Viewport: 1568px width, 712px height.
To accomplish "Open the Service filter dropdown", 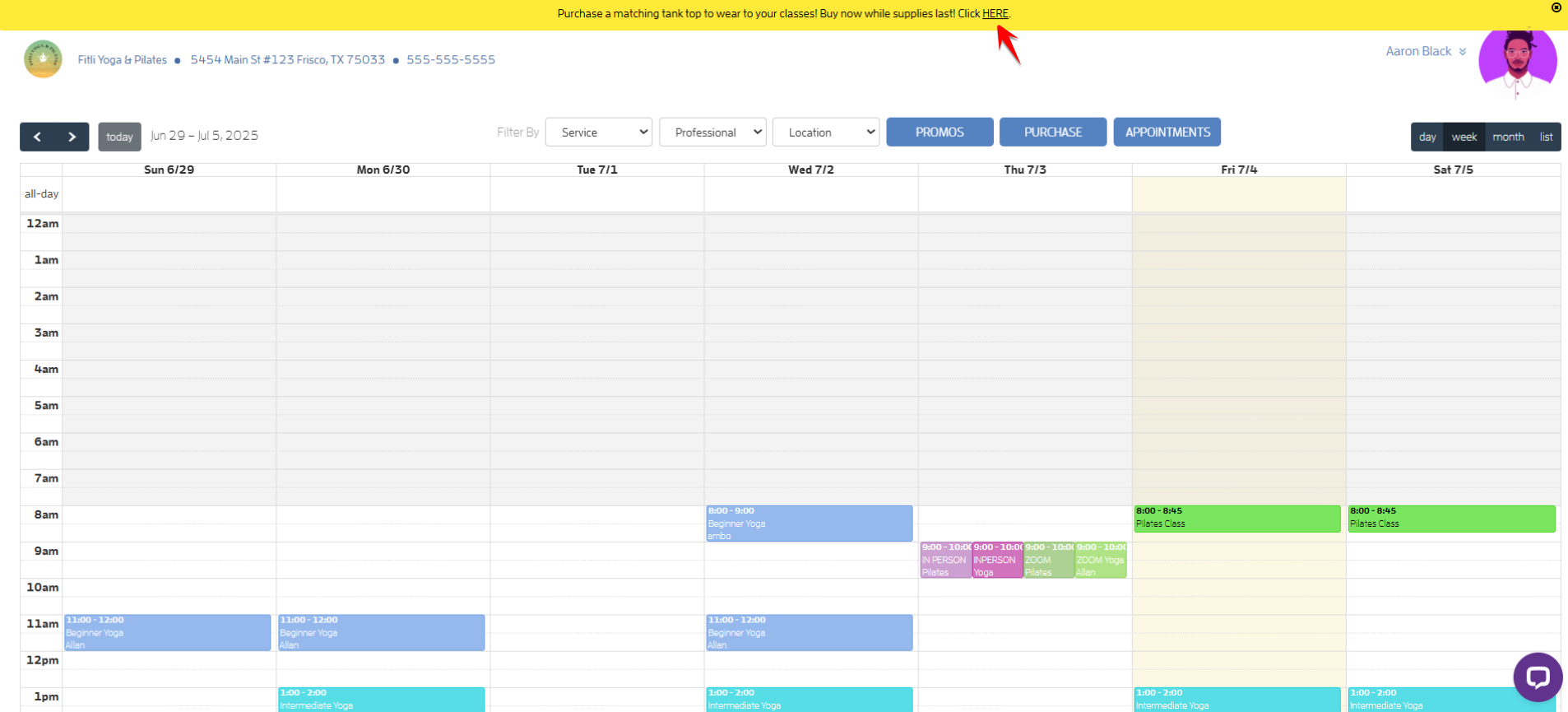I will pyautogui.click(x=598, y=133).
